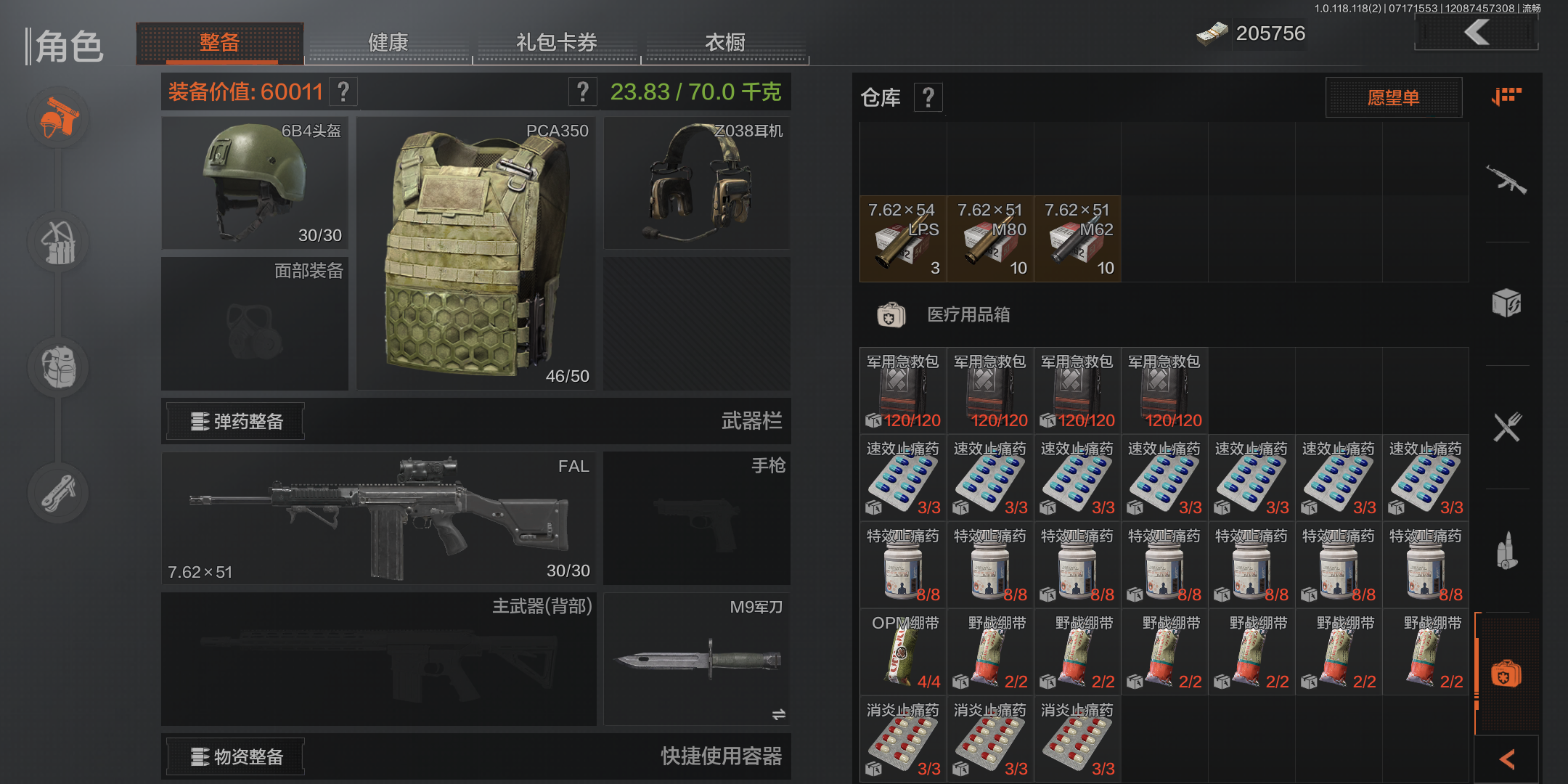Select the third 消炎止痛药 item
This screenshot has height=784, width=1568.
1077,739
